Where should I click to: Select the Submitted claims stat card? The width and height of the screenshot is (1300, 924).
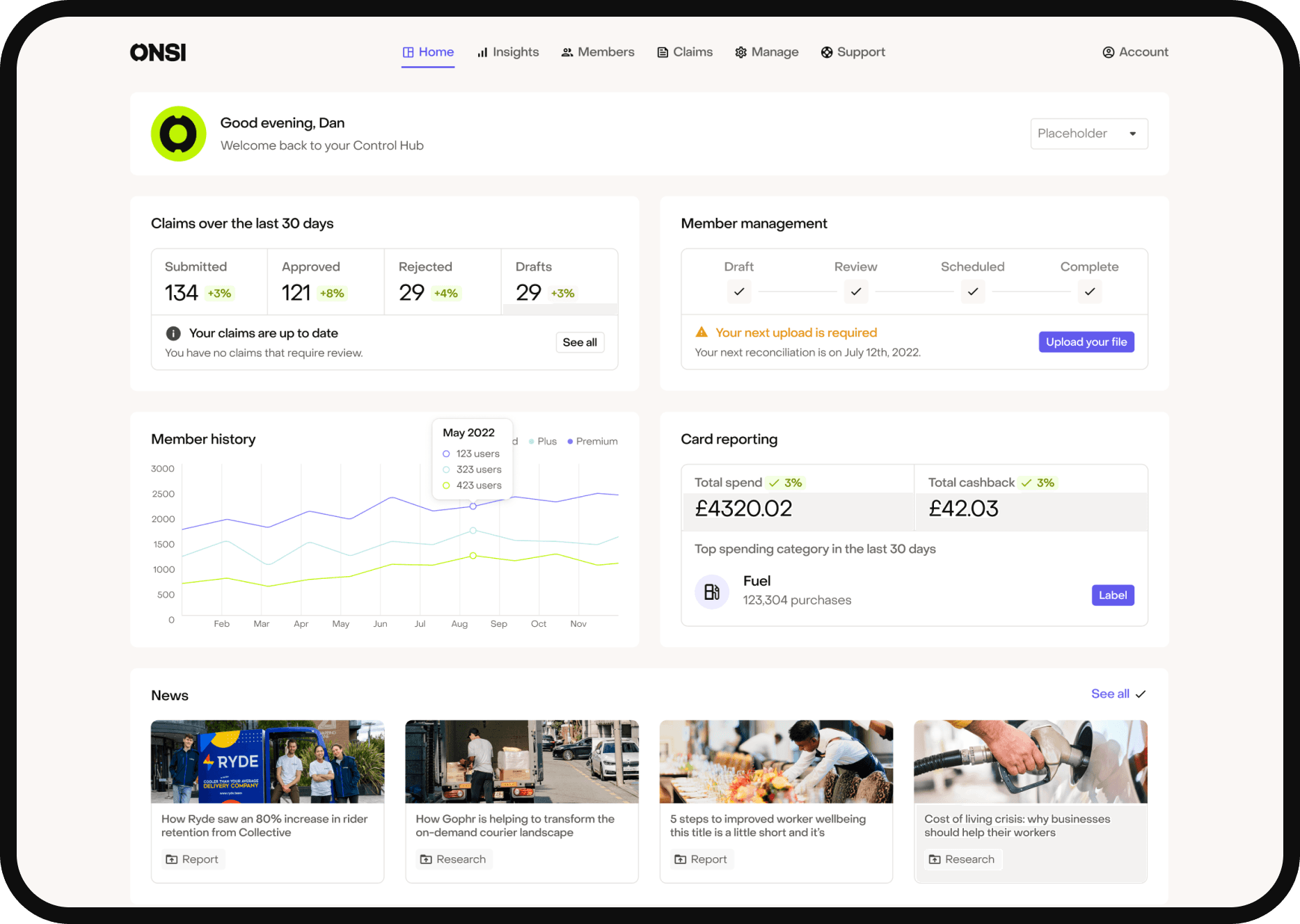click(x=209, y=282)
